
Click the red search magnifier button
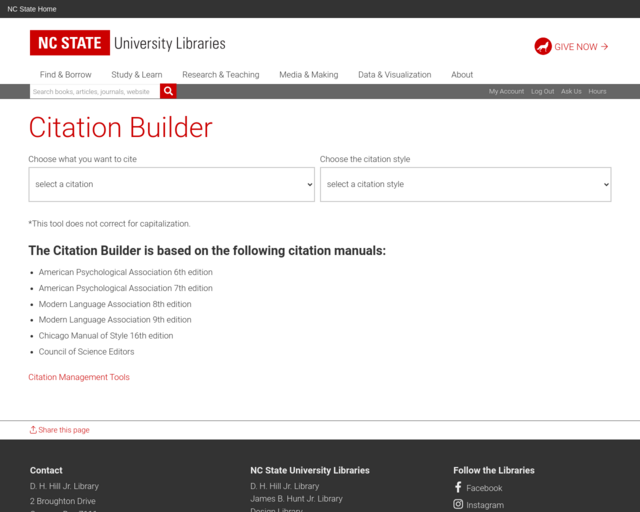tap(168, 91)
